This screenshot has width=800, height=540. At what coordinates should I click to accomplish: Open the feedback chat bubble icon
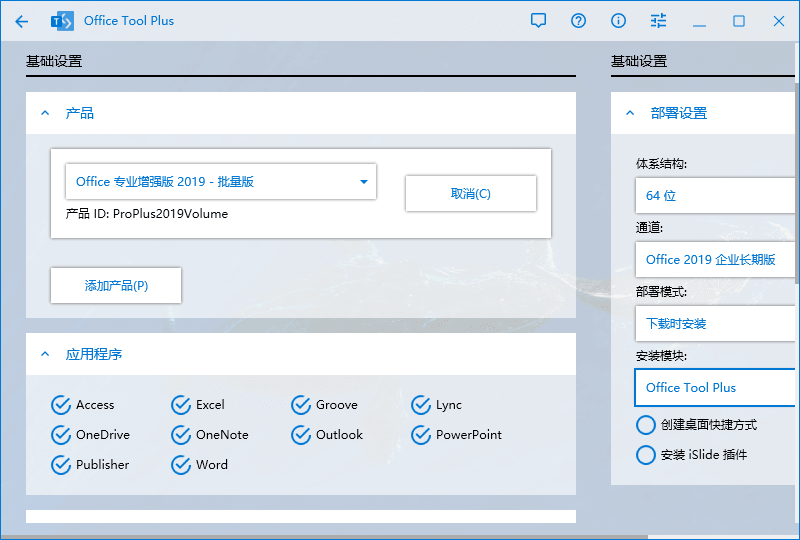539,21
